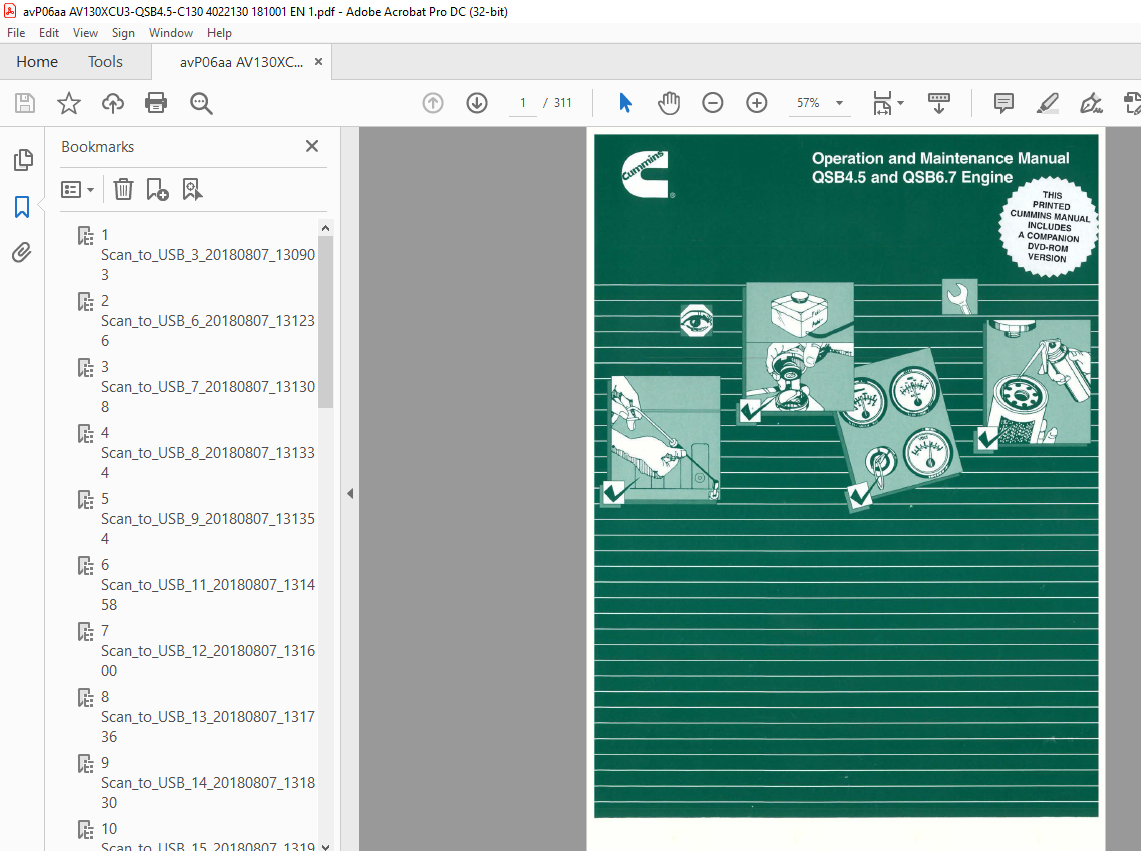Go to previous page arrow icon

(433, 103)
